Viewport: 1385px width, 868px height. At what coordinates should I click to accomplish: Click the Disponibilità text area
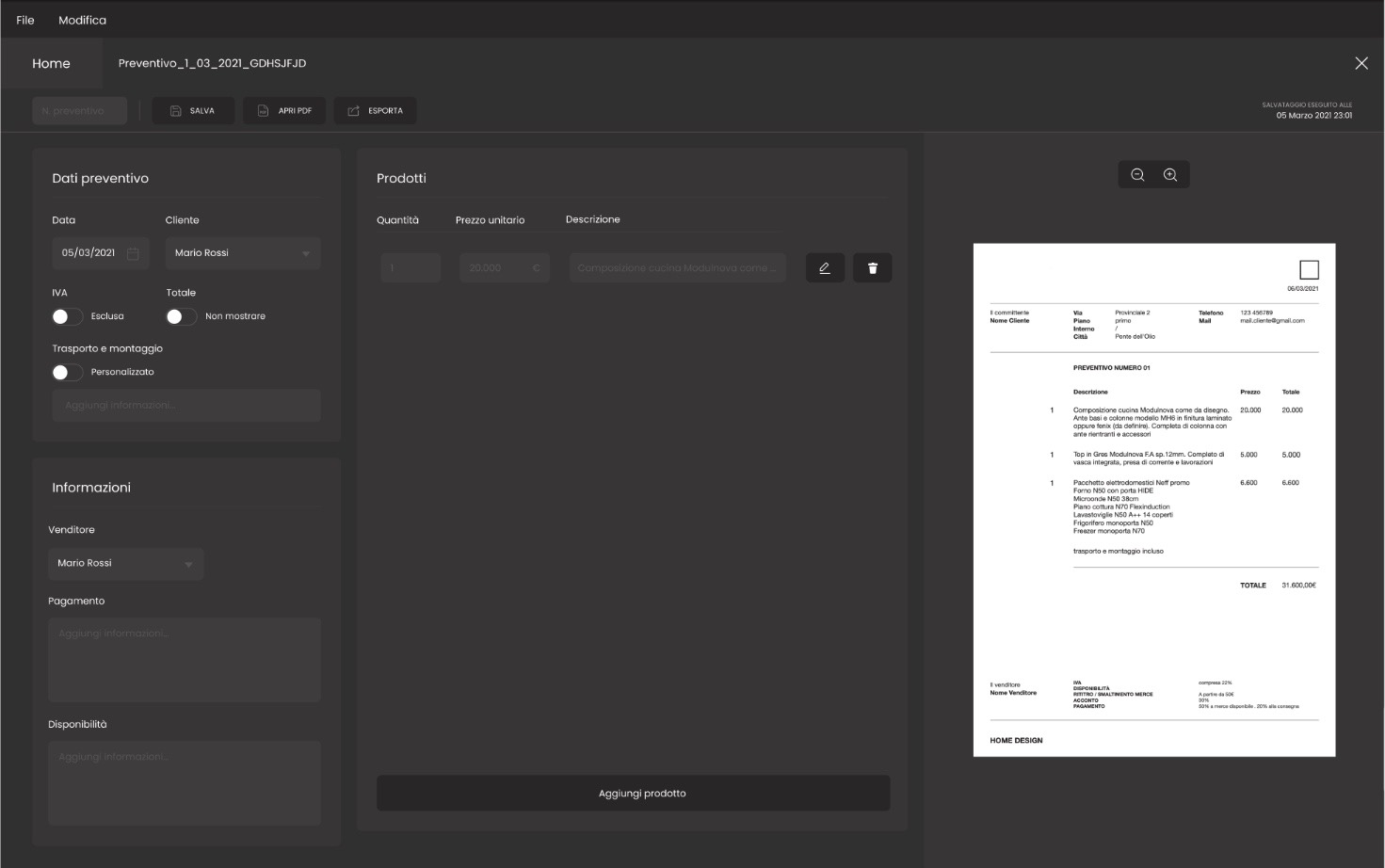pyautogui.click(x=185, y=783)
